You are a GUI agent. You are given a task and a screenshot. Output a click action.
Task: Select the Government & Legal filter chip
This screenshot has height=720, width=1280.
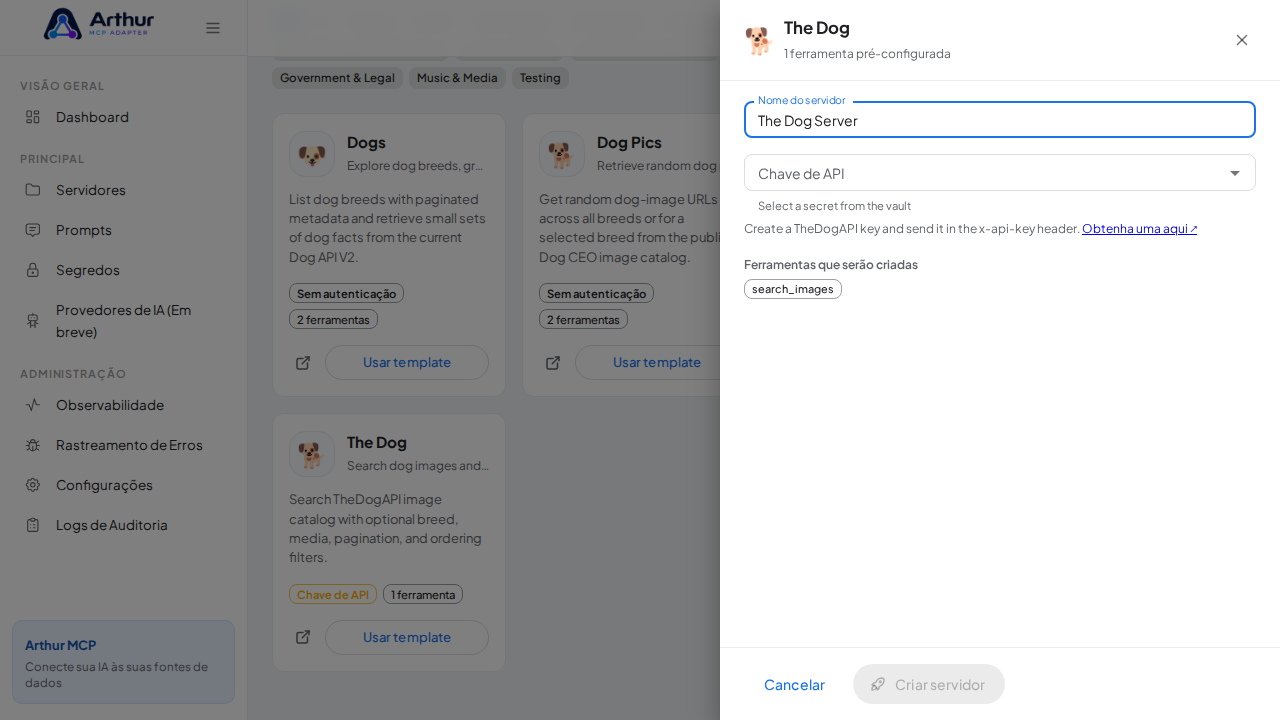tap(337, 78)
